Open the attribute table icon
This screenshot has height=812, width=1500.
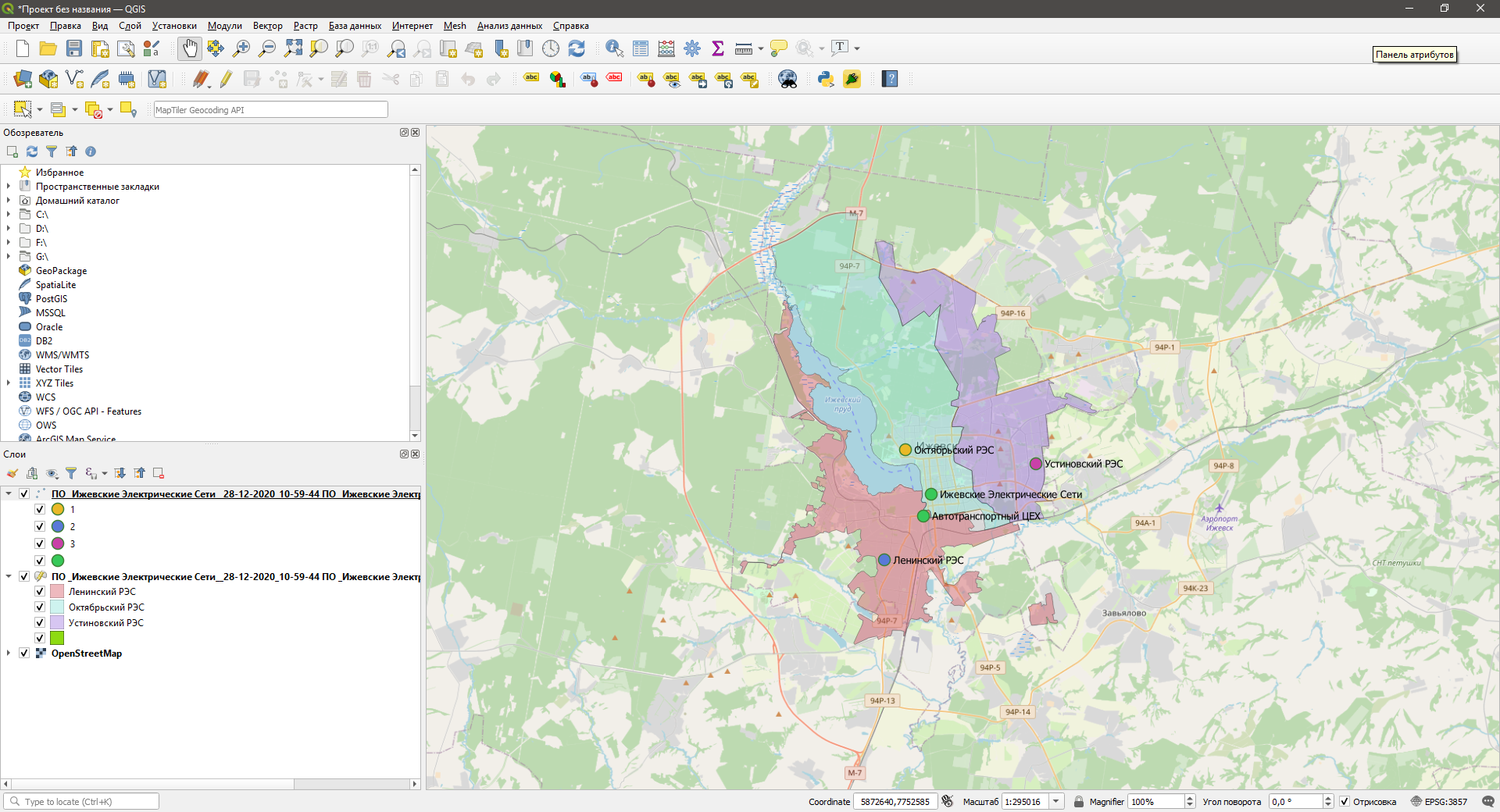tap(641, 48)
